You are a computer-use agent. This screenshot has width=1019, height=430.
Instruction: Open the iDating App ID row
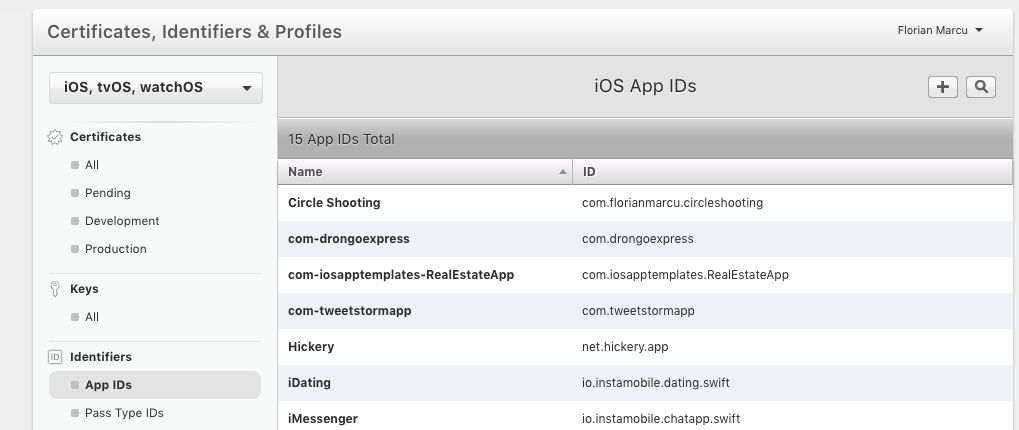coord(309,383)
